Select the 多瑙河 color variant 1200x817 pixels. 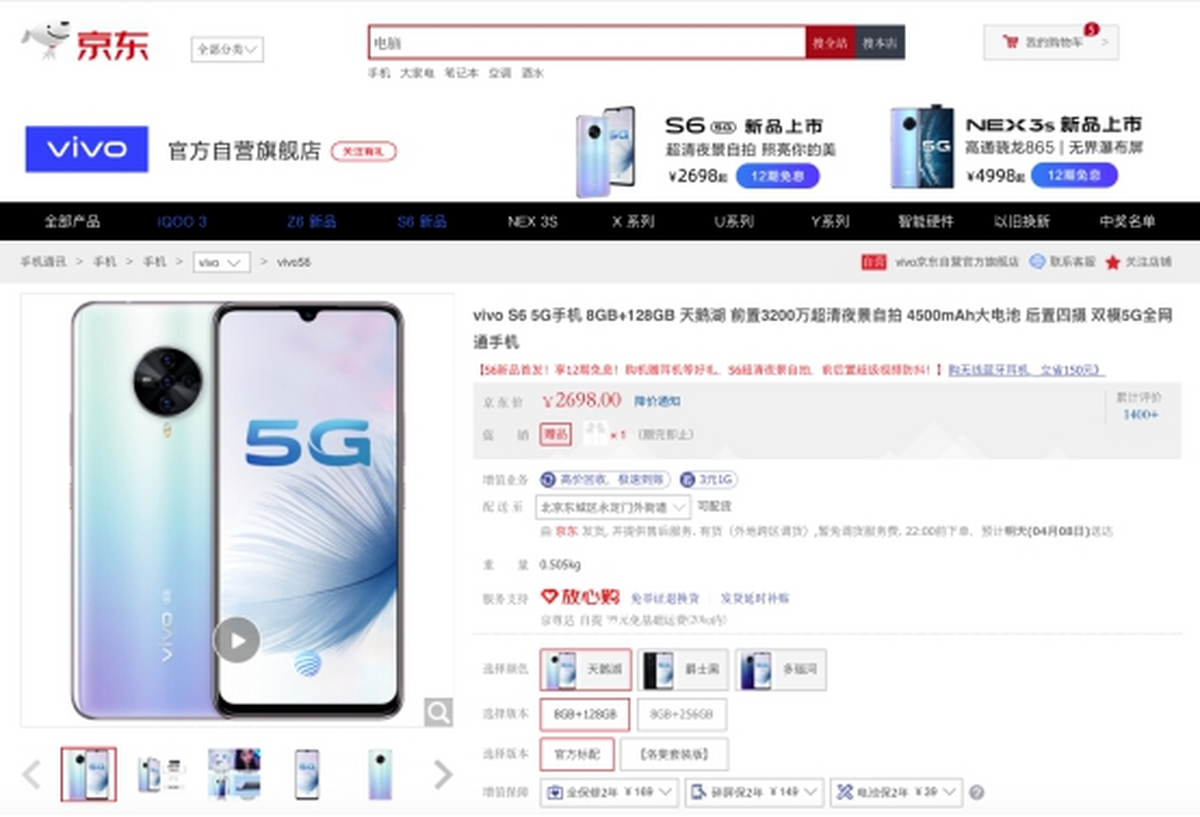[781, 670]
